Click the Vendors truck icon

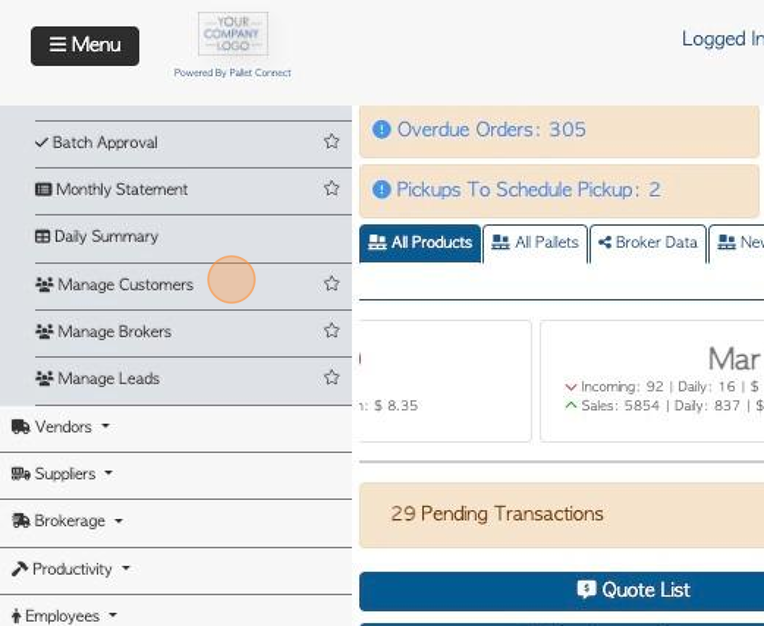[20, 427]
